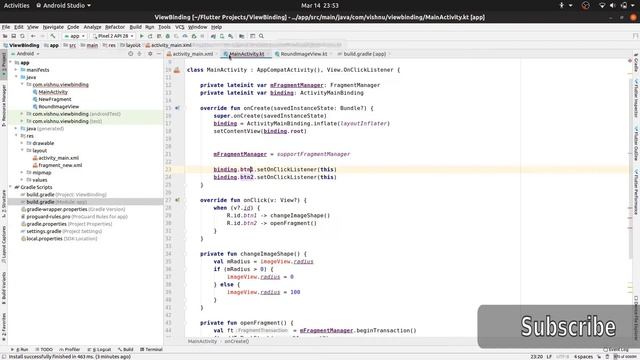
Task: Open the VCS menu
Action: point(180,27)
